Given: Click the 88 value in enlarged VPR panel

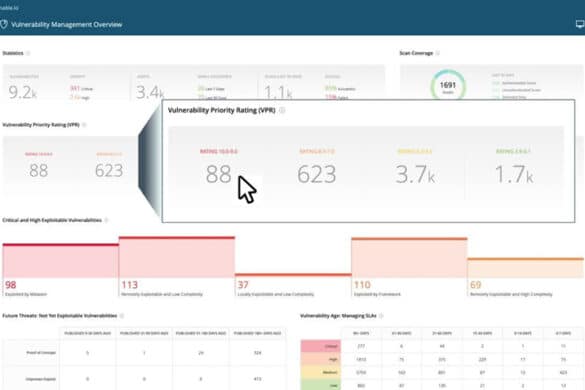Looking at the screenshot, I should tap(219, 174).
